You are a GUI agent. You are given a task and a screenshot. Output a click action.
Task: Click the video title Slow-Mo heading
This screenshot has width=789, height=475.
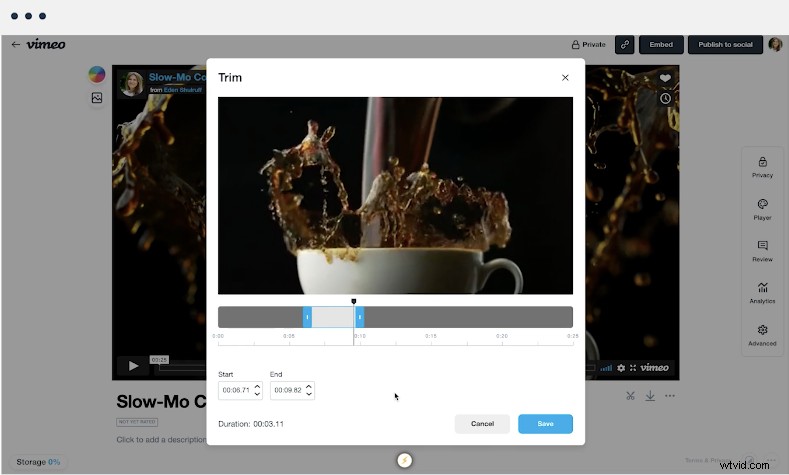(x=161, y=402)
